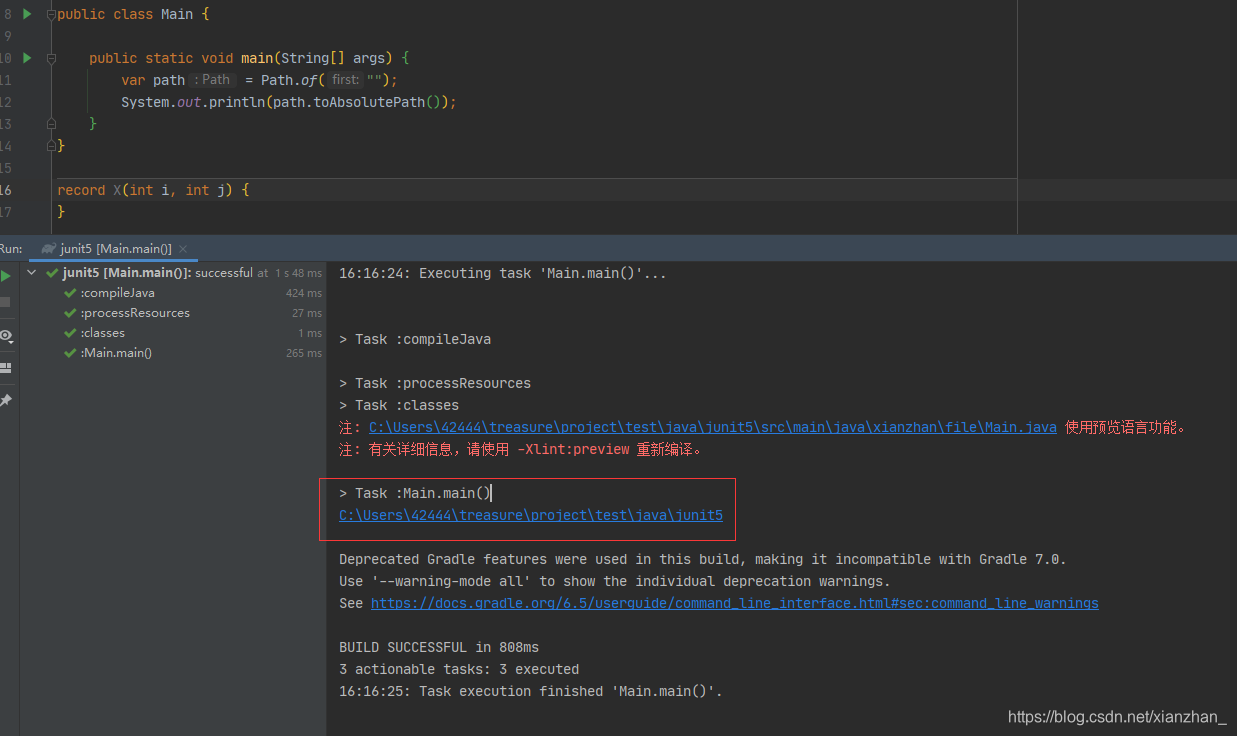The image size is (1237, 736).
Task: Collapse the junit5 [Main.main()] tree node
Action: (31, 272)
